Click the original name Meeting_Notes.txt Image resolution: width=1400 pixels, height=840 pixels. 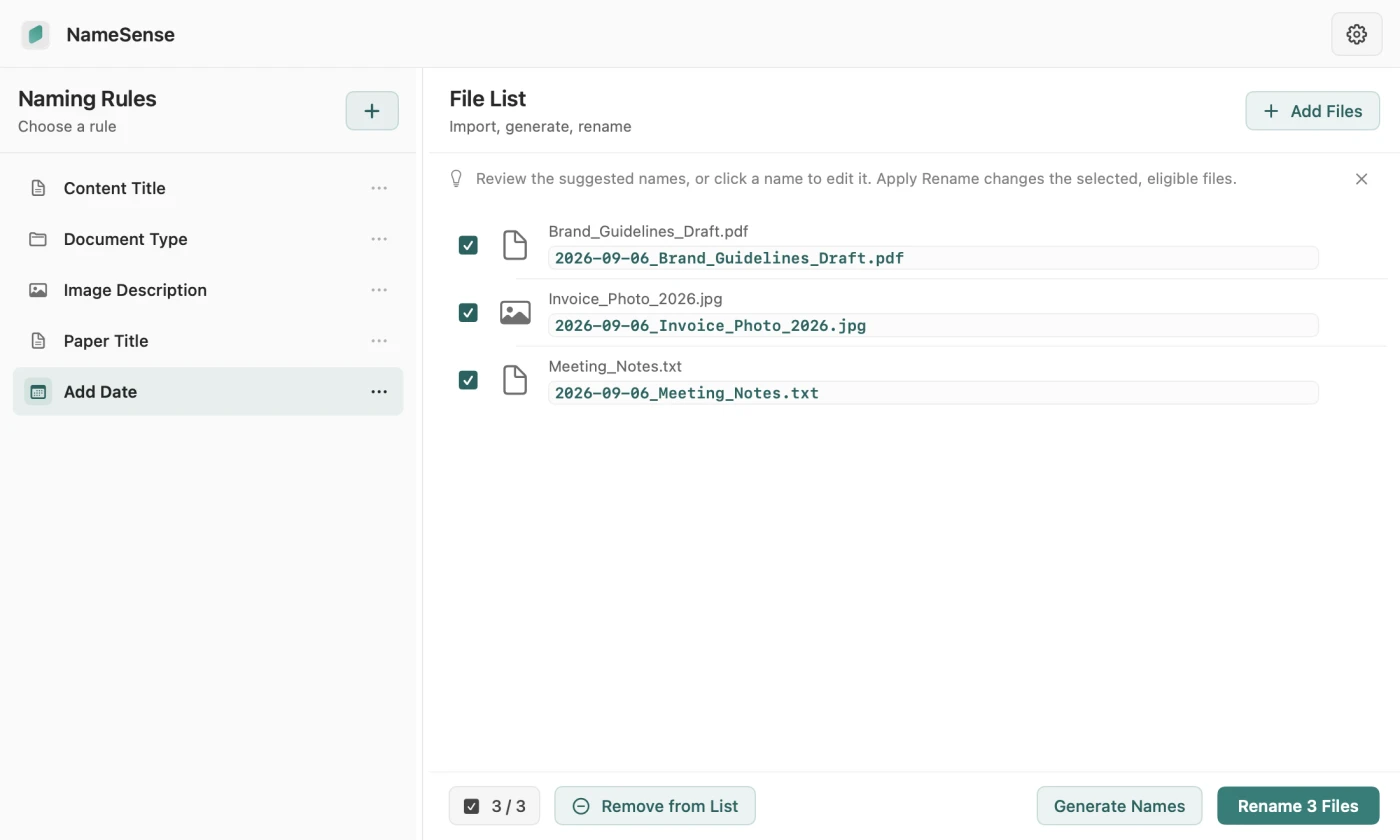click(x=615, y=366)
